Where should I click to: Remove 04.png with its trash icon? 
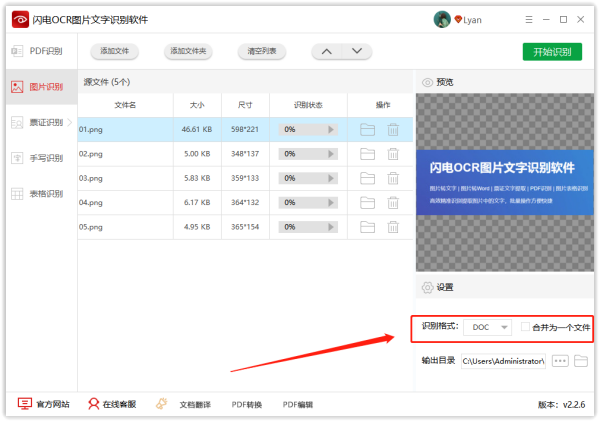393,202
